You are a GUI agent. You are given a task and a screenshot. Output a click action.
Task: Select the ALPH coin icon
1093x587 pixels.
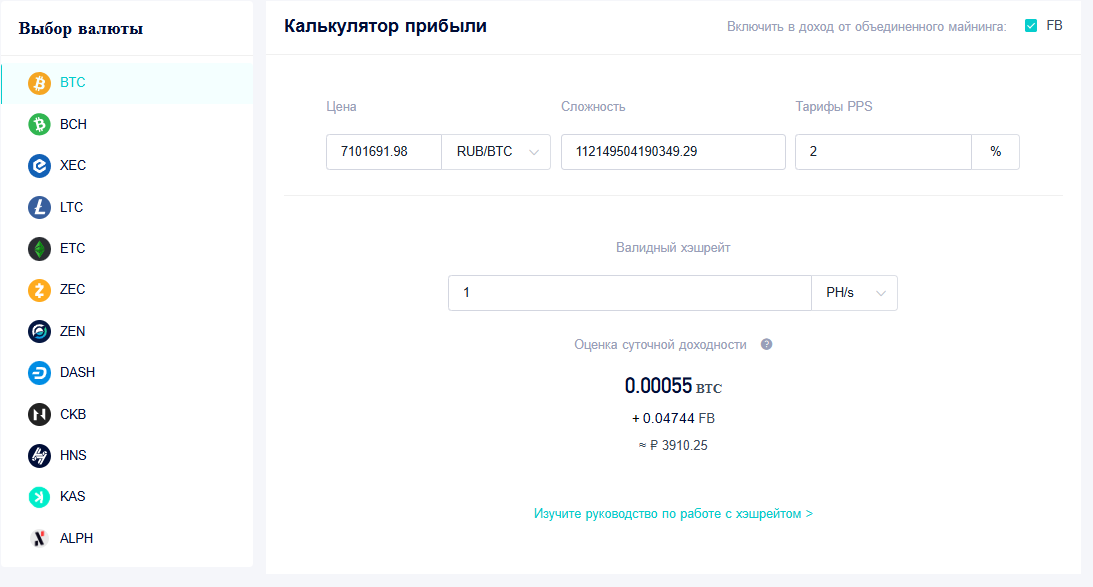[x=39, y=538]
